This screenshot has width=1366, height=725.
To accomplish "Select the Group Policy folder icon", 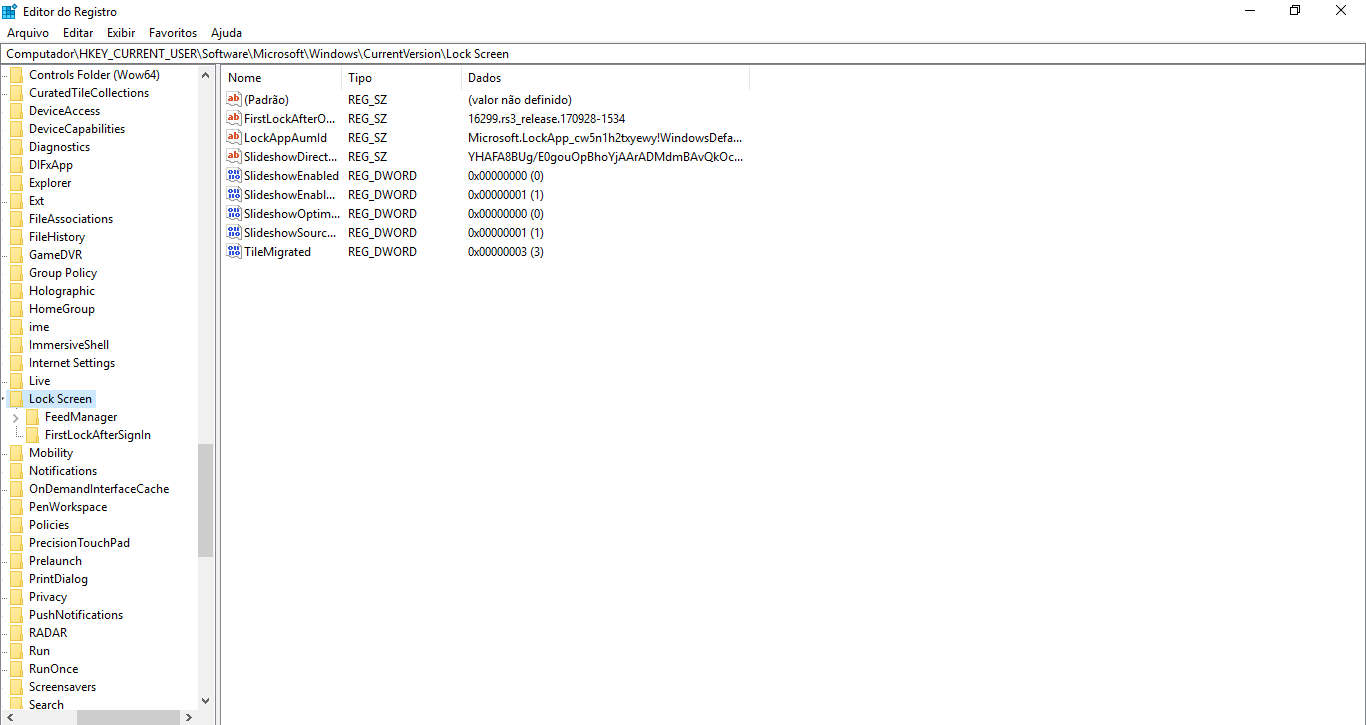I will click(x=16, y=273).
